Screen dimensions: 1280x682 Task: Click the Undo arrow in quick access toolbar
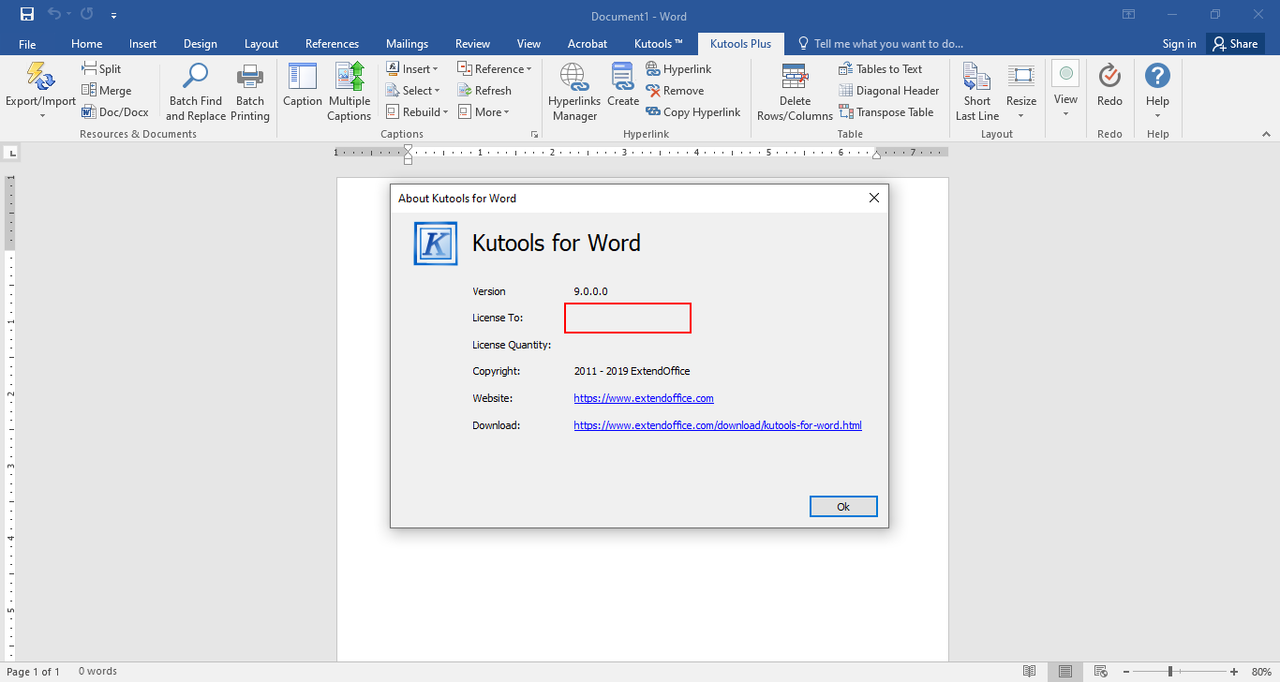point(55,15)
